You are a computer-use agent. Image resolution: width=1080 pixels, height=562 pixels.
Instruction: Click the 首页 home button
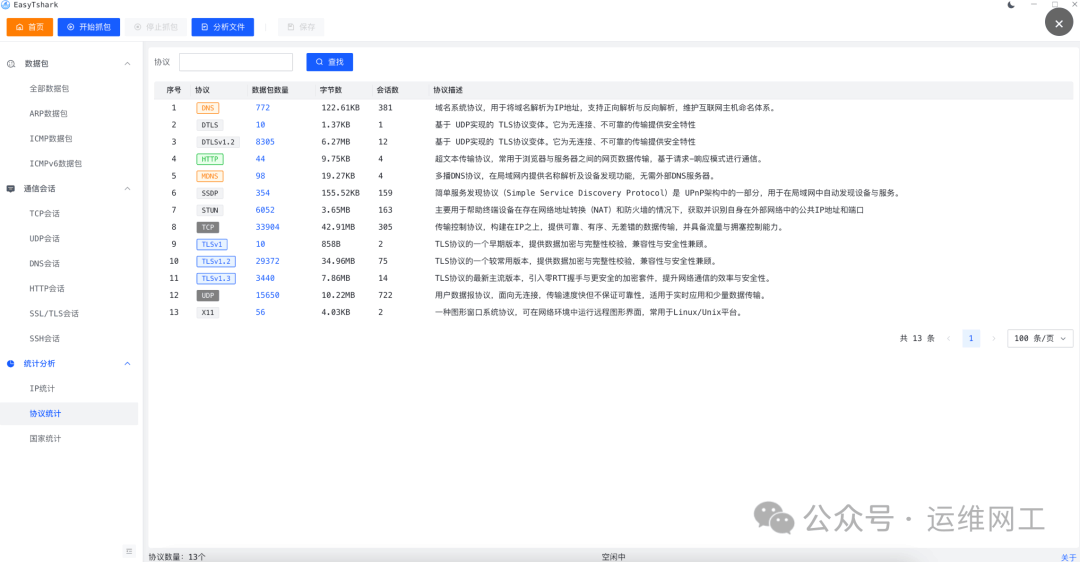coord(29,27)
